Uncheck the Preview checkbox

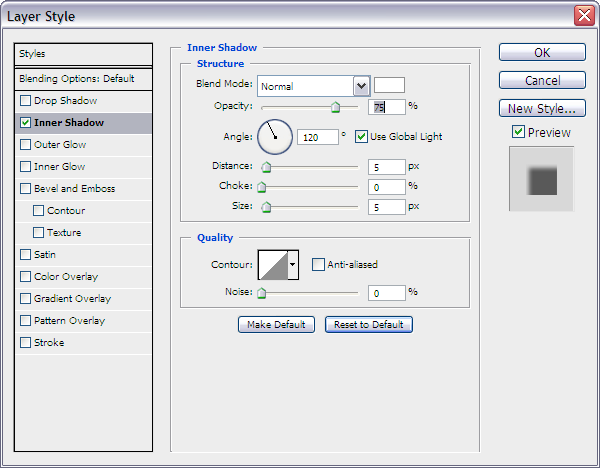click(x=518, y=132)
